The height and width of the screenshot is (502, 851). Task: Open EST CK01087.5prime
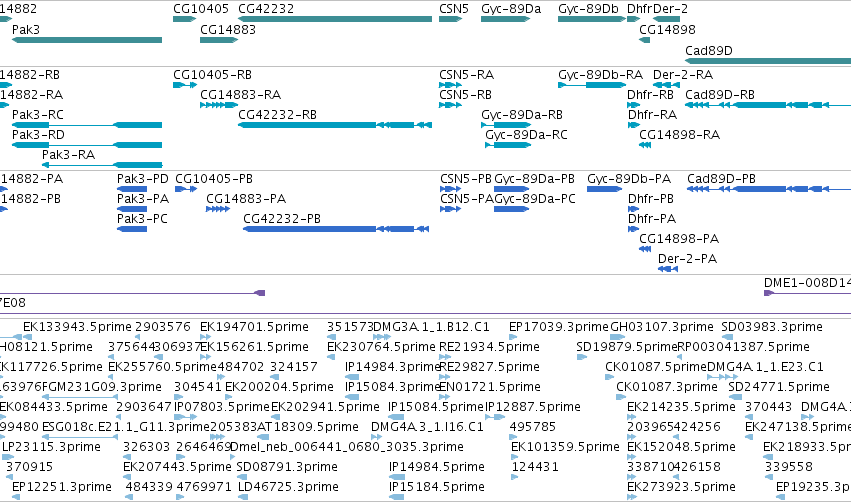[x=609, y=377]
